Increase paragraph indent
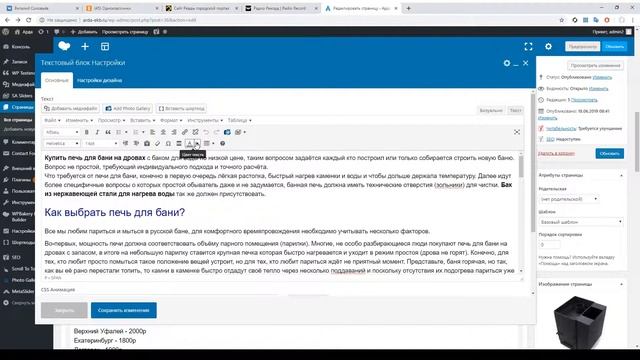The image size is (640, 360). coord(136,144)
